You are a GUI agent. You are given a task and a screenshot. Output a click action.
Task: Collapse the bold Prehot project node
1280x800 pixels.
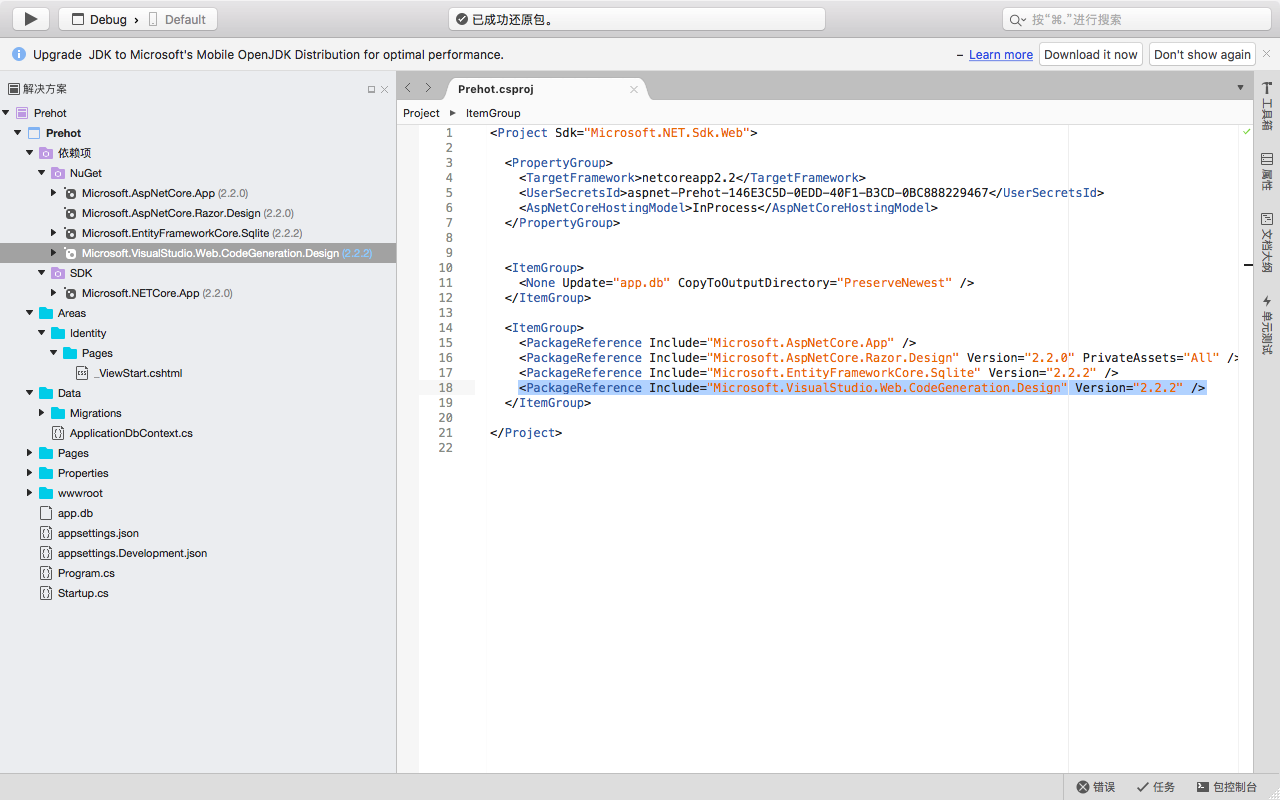(18, 133)
